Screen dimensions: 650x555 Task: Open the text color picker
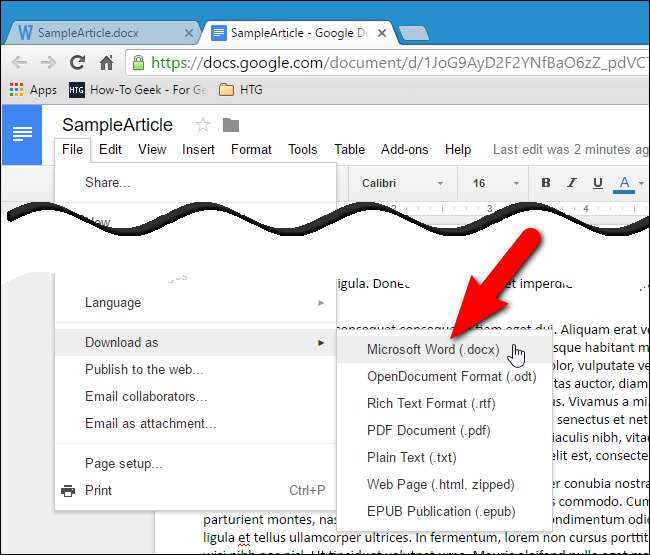click(x=624, y=184)
